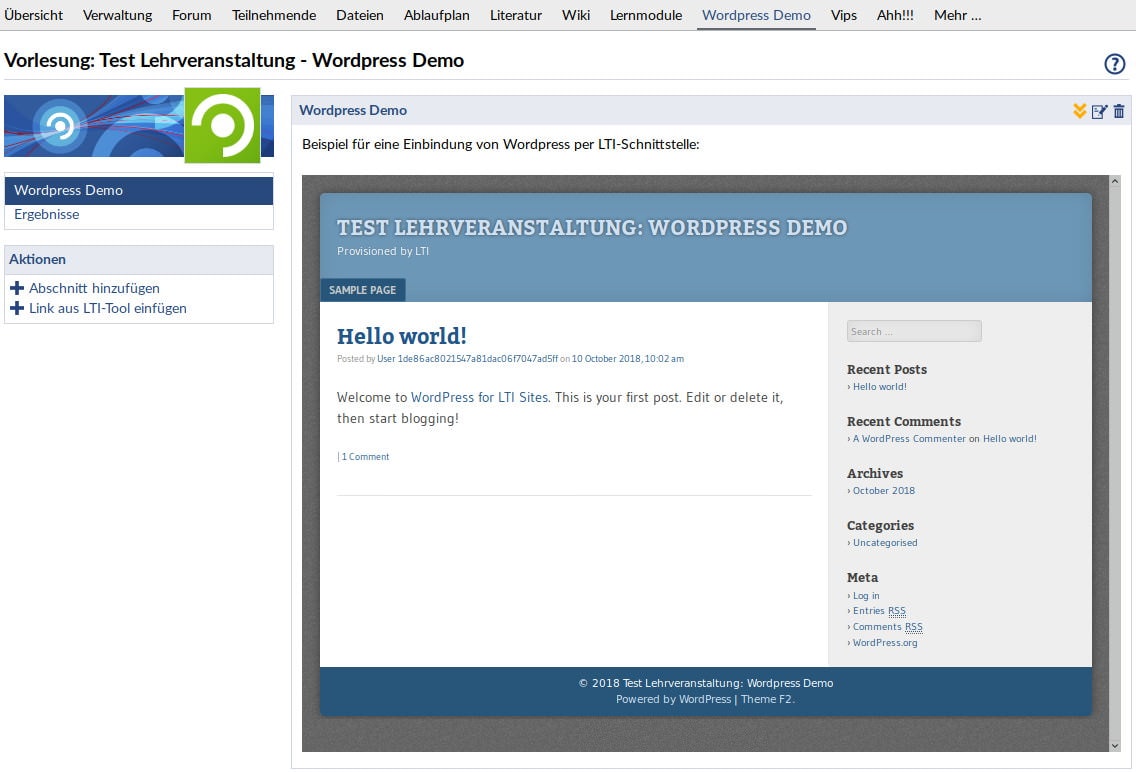The width and height of the screenshot is (1136, 772).
Task: Open the Uncategorised category link
Action: pyautogui.click(x=885, y=543)
